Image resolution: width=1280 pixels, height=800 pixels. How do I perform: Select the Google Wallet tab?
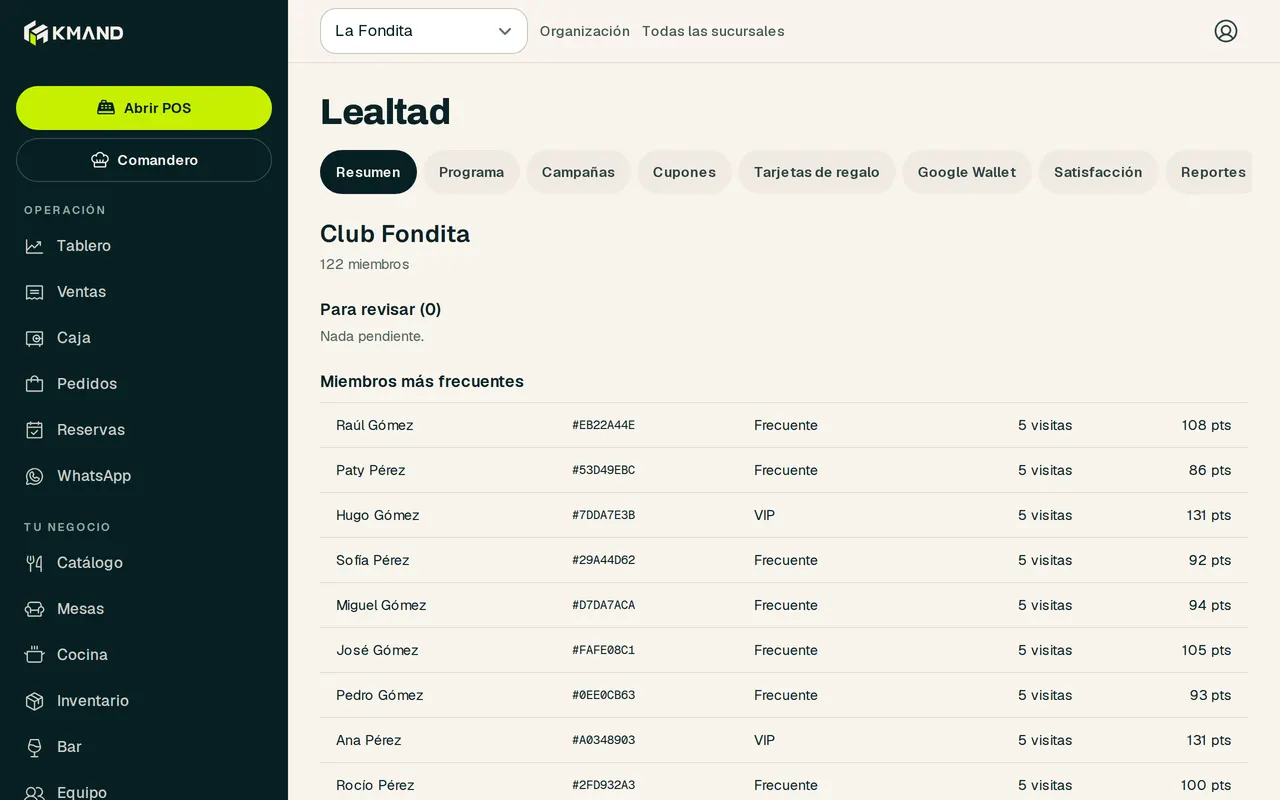967,172
